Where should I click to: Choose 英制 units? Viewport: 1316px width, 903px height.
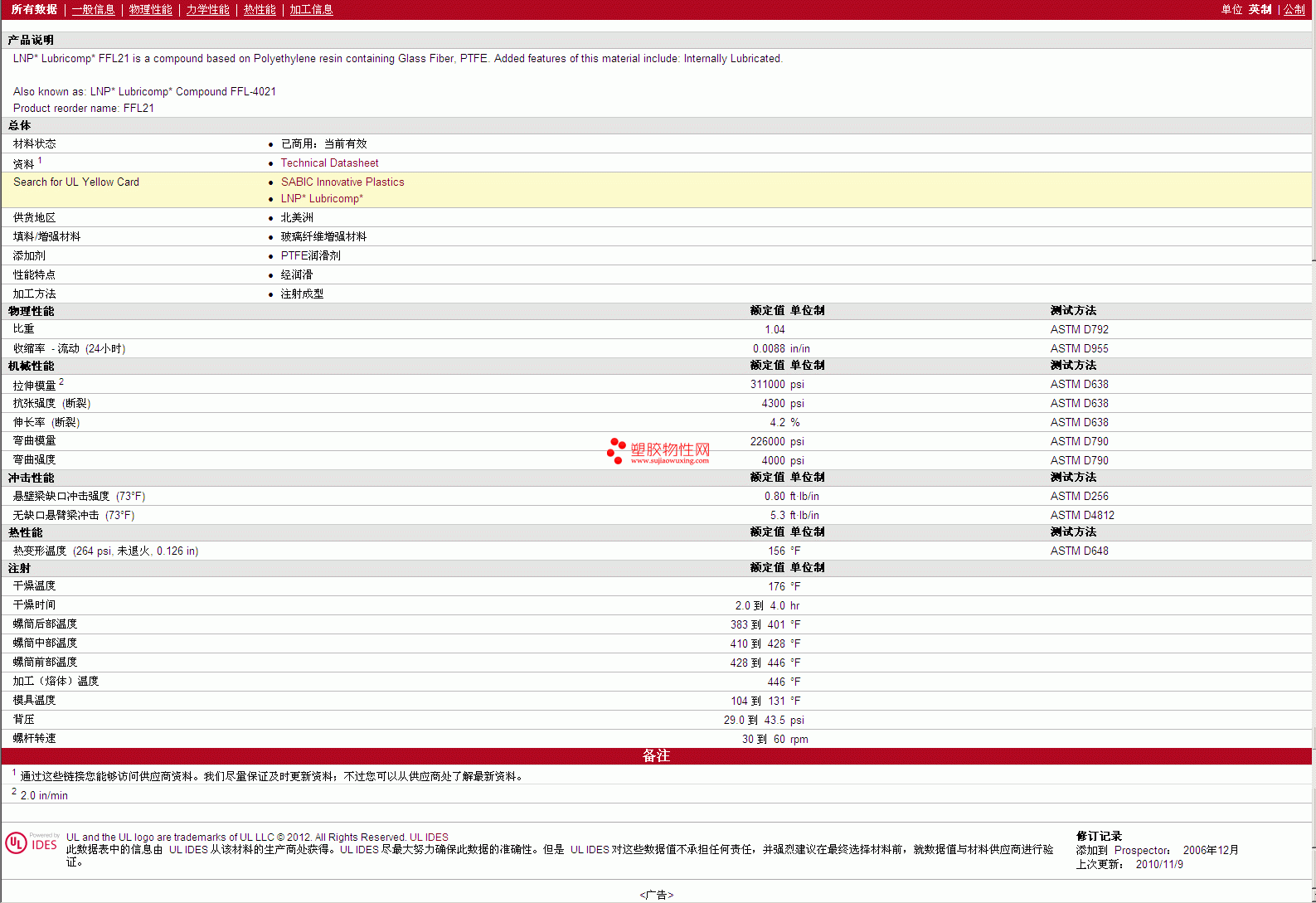pyautogui.click(x=1260, y=10)
